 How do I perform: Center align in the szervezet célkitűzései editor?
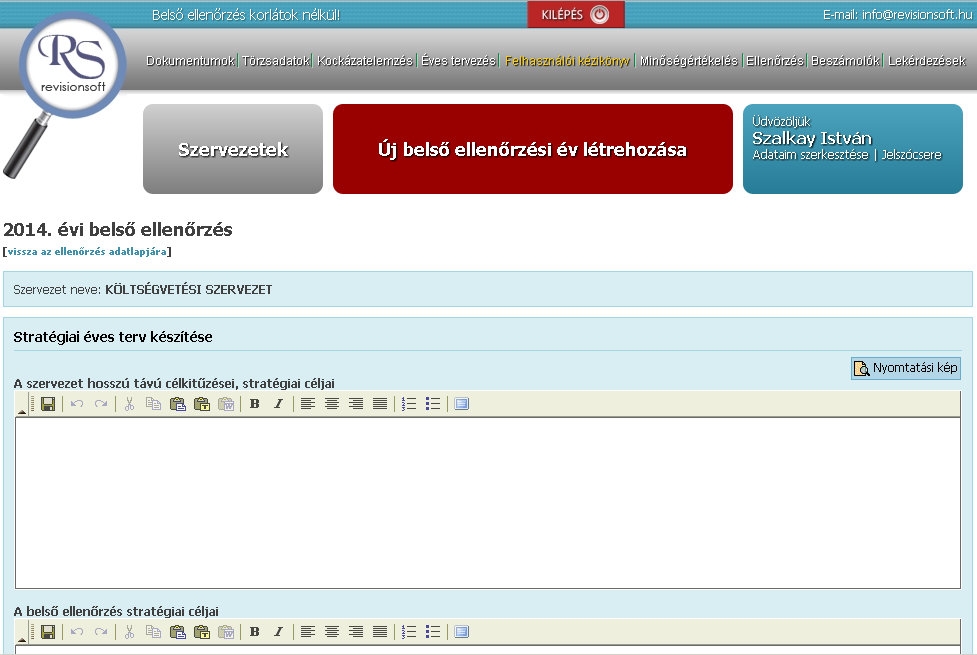pyautogui.click(x=332, y=404)
